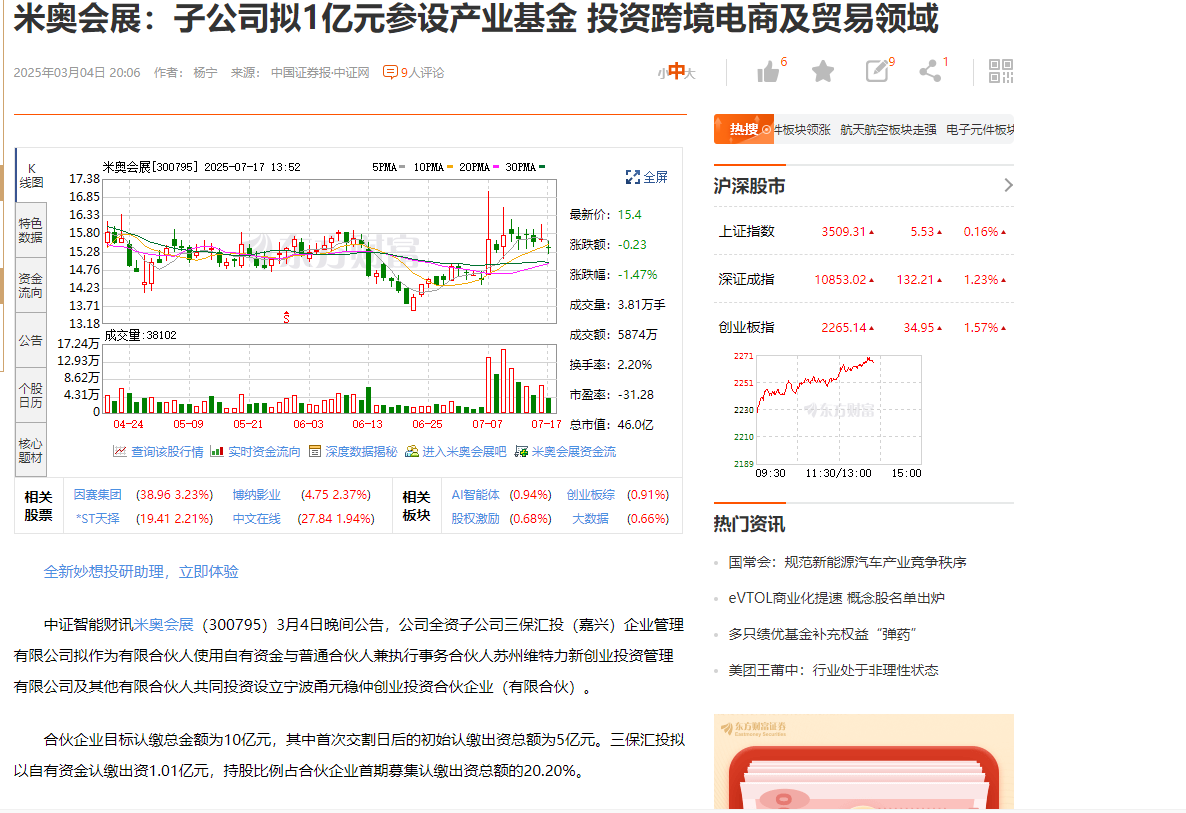
Task: Open 米奥会展资金流 link
Action: point(573,451)
